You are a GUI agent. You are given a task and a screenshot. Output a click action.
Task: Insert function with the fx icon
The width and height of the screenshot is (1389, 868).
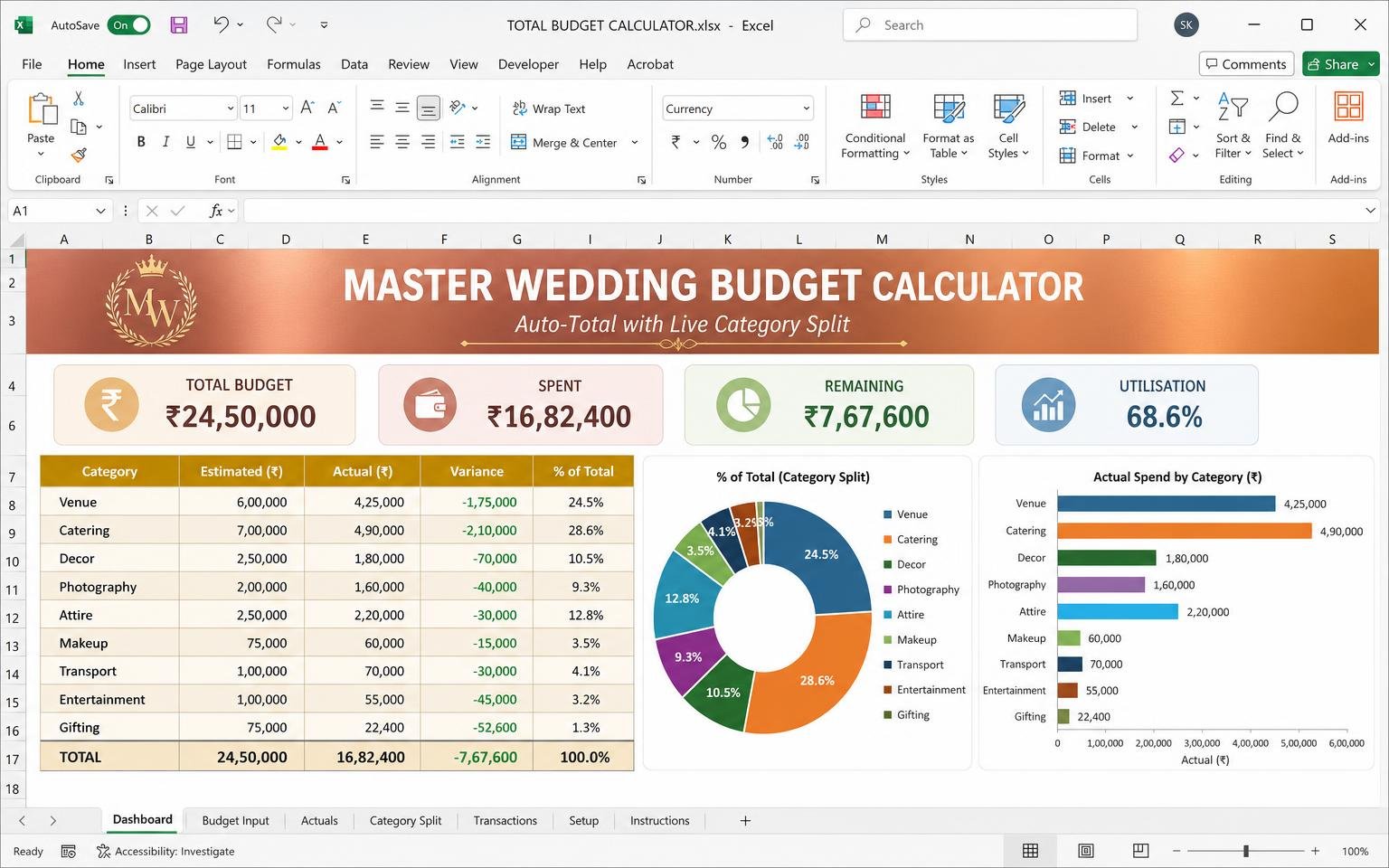pos(215,211)
